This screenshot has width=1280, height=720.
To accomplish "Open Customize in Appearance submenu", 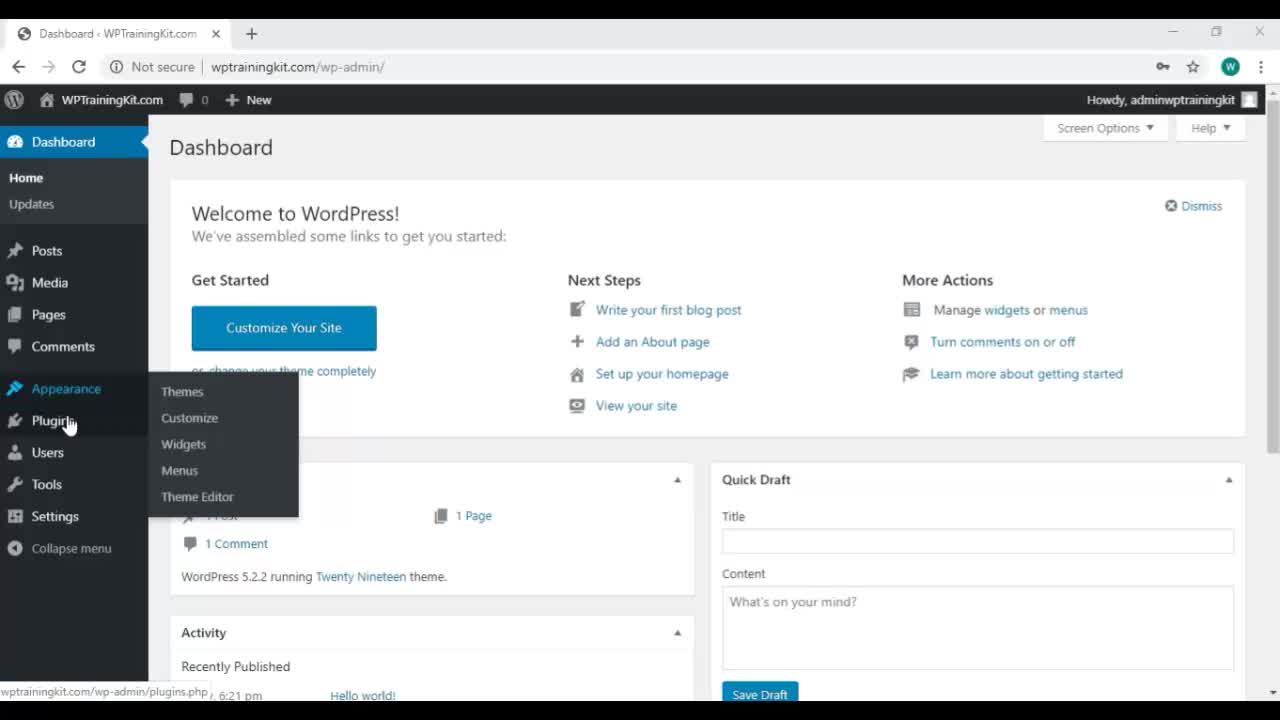I will click(x=189, y=418).
